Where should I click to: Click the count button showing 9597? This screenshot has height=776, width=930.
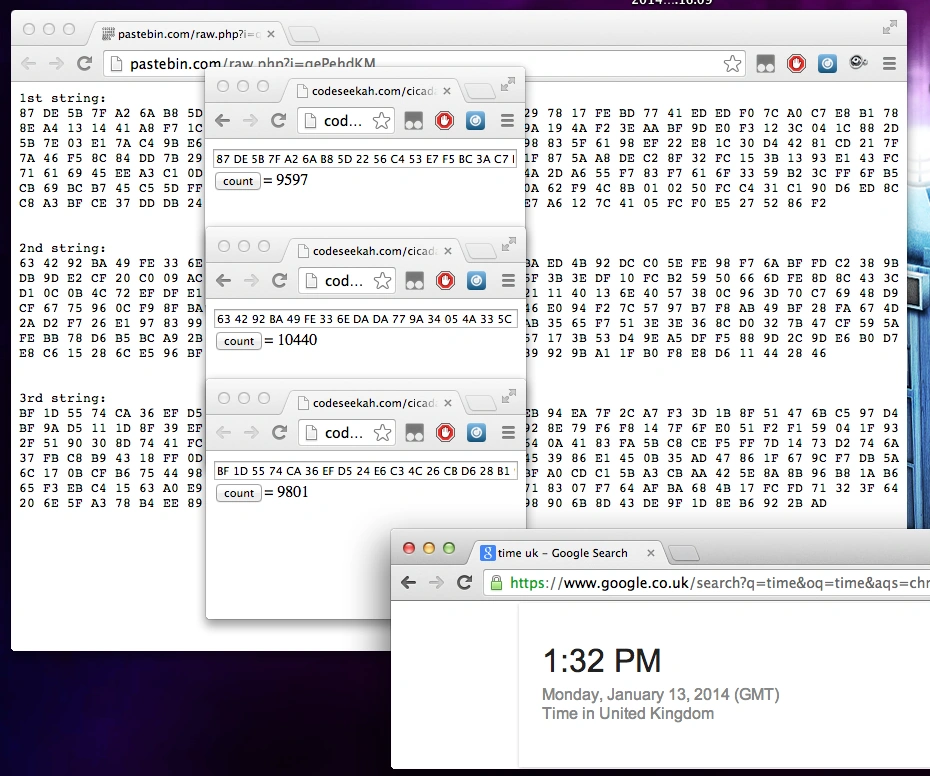pos(238,181)
